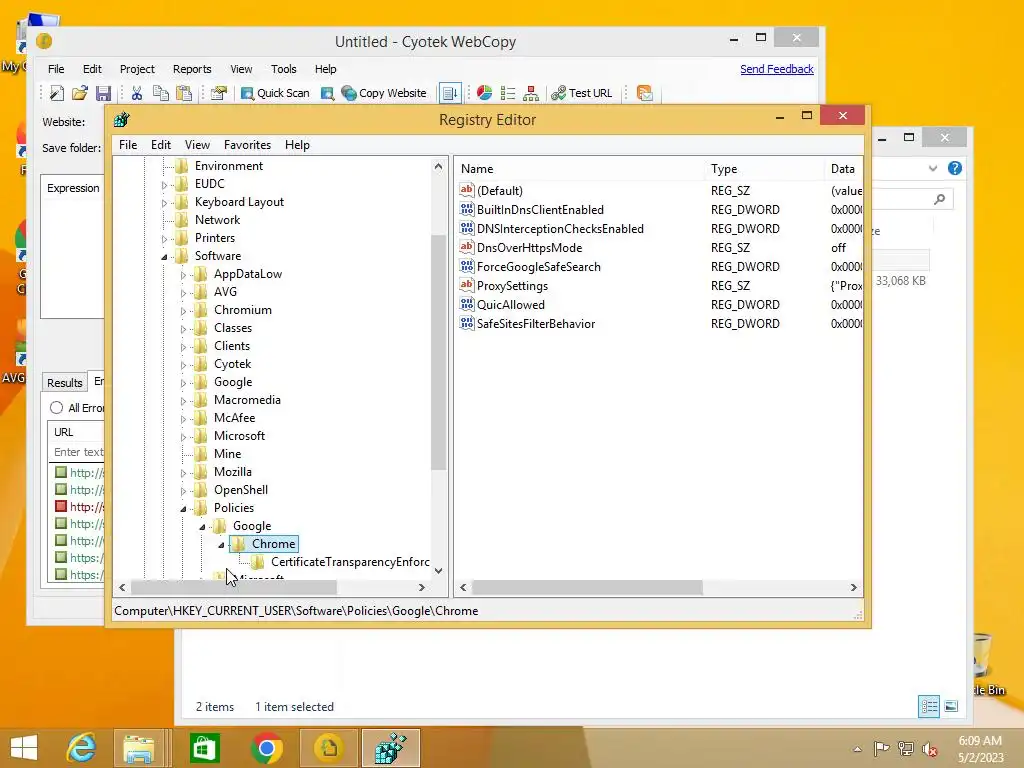
Task: Click Test URL in WebCopy toolbar
Action: 582,93
